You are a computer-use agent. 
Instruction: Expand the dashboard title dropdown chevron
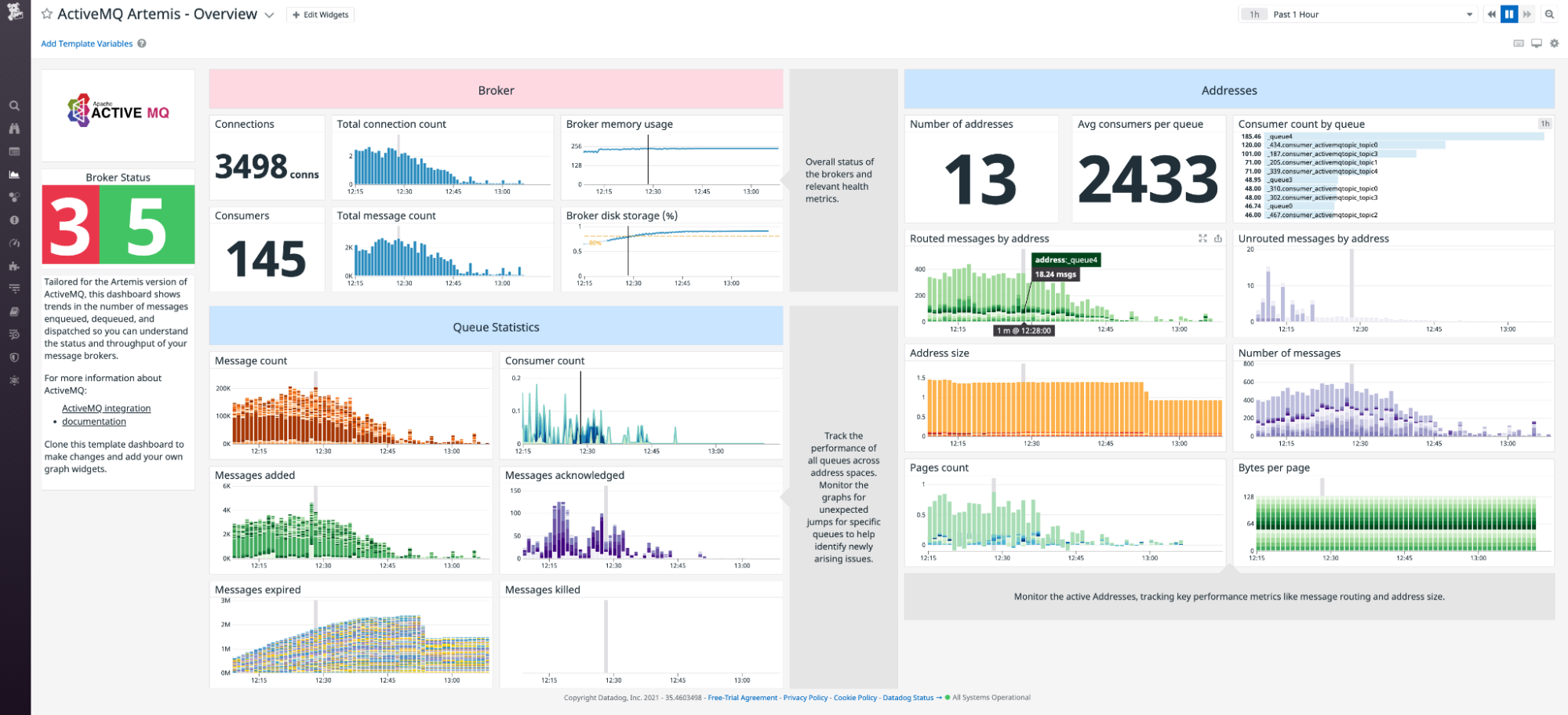[x=269, y=14]
